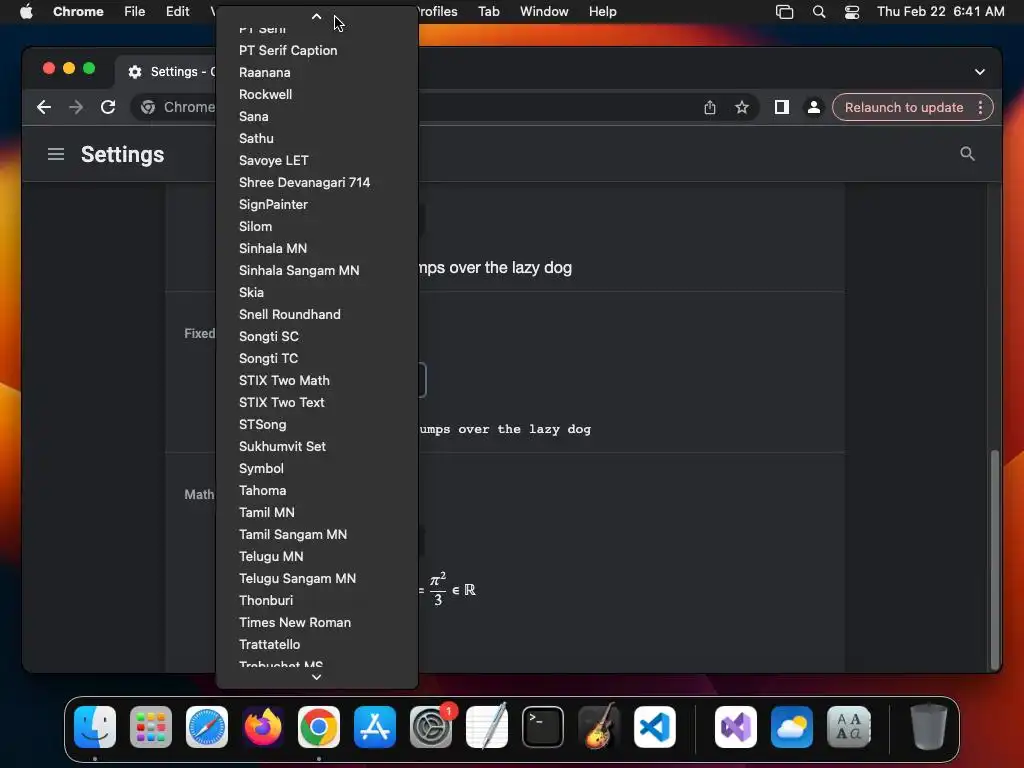
Task: Launch Firefox from the dock
Action: click(263, 727)
